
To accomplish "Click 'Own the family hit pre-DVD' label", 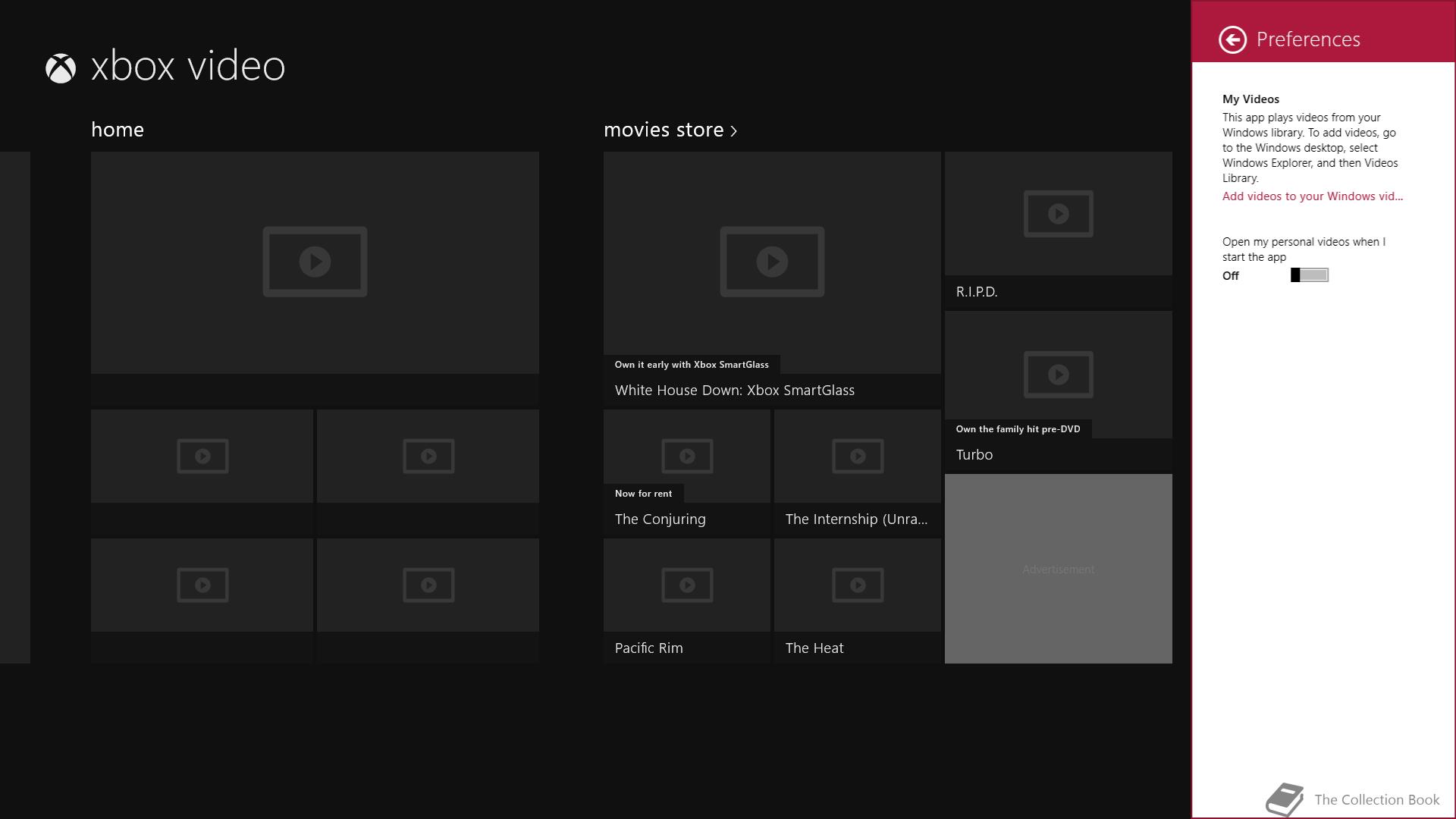I will (x=1018, y=429).
